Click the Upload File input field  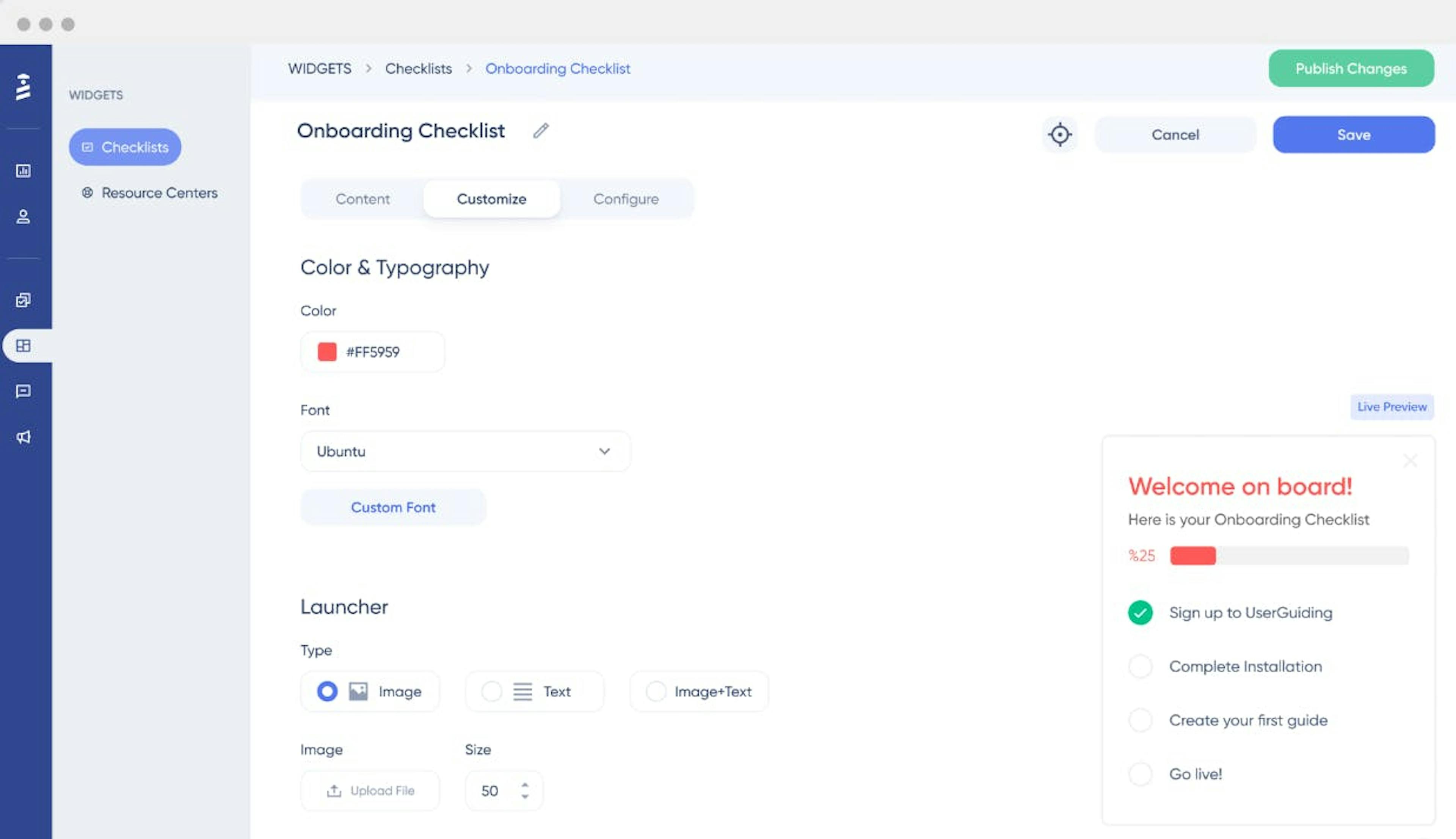(x=370, y=790)
